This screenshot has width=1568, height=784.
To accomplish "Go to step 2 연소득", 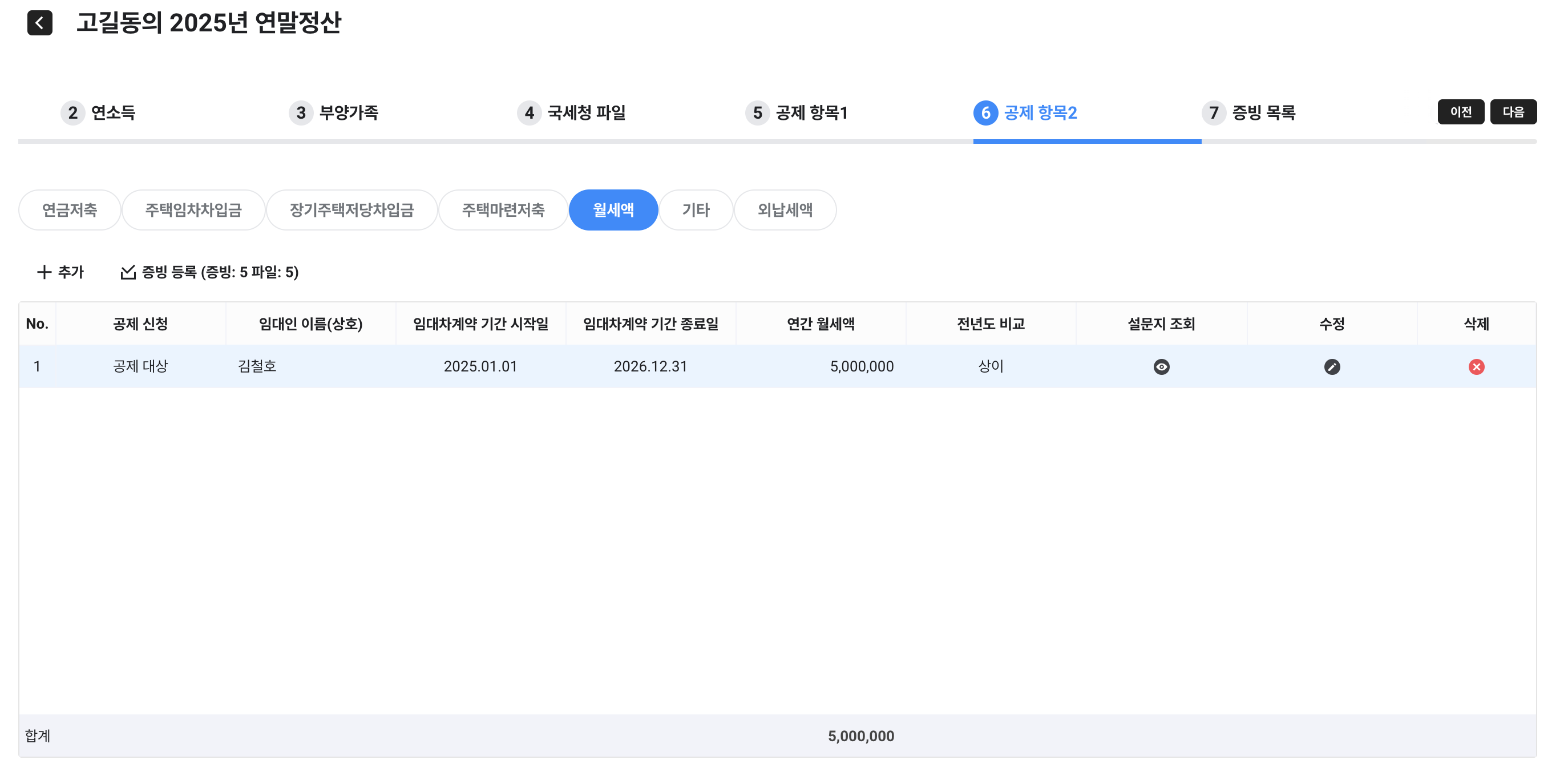I will [99, 112].
